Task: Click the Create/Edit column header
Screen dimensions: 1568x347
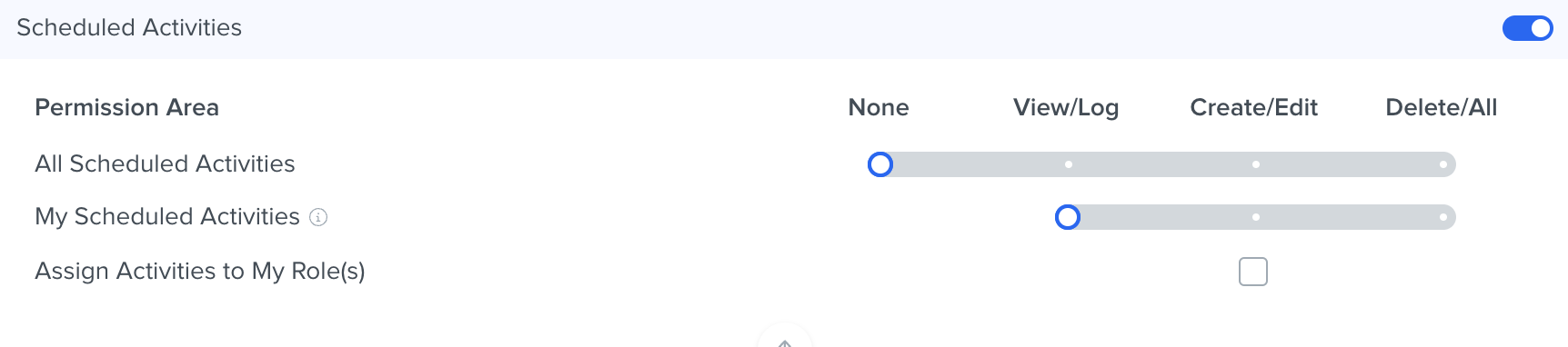Action: [x=1253, y=107]
